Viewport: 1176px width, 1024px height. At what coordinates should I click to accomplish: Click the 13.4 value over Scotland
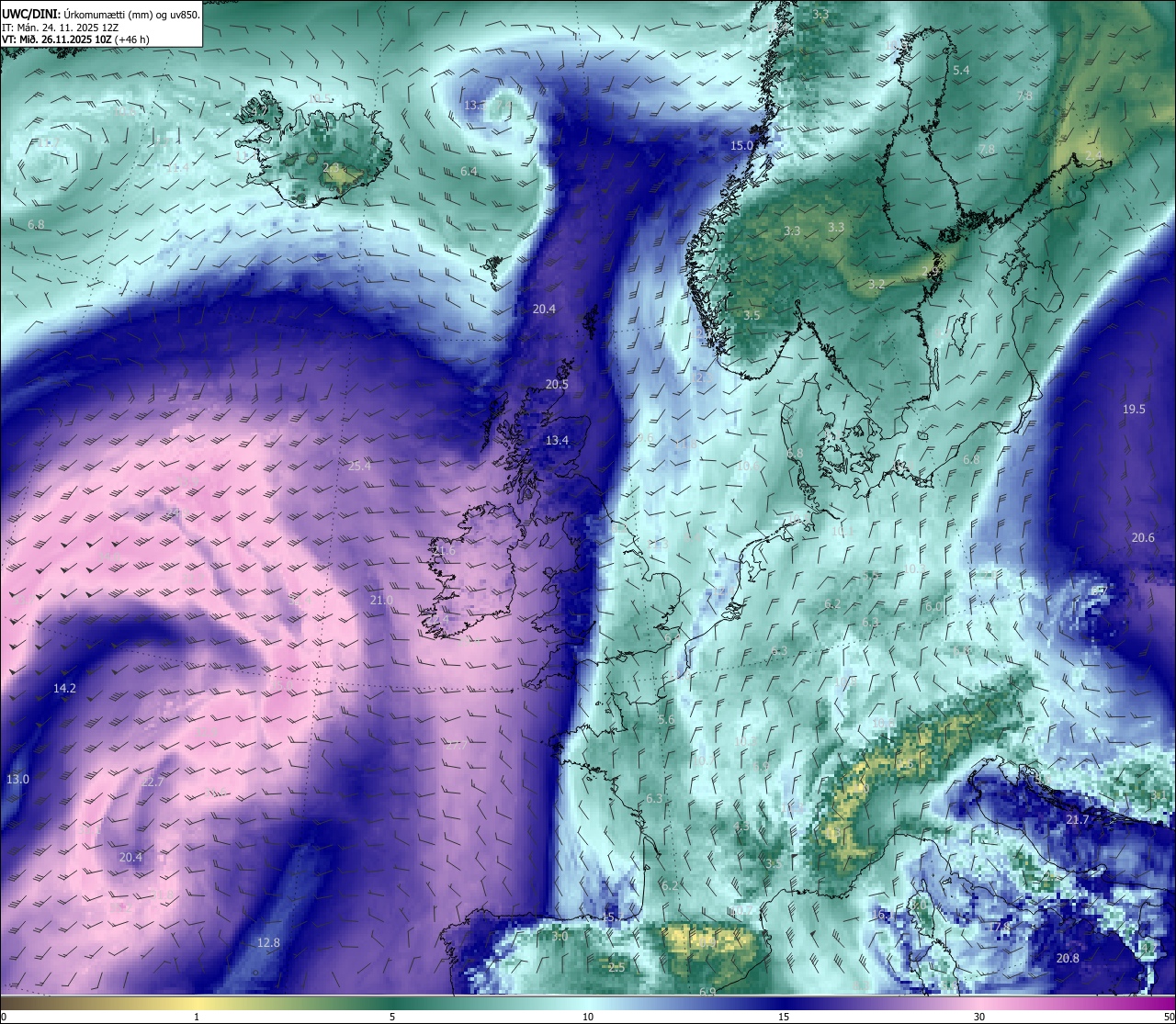click(557, 441)
